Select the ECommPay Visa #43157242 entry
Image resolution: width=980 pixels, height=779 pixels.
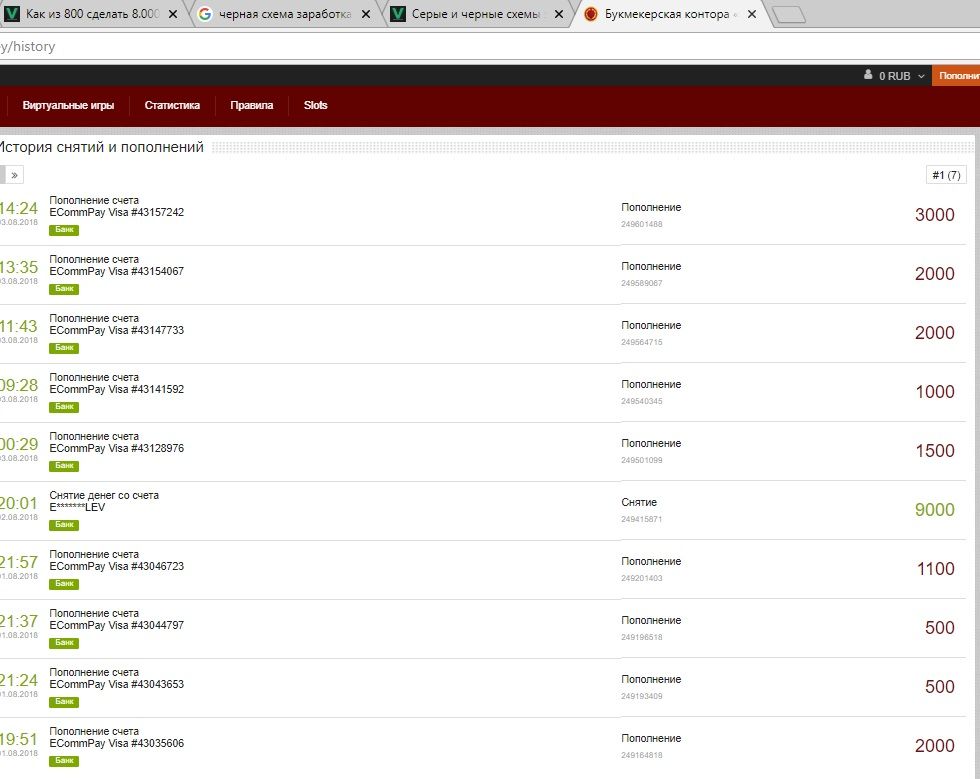pos(116,212)
